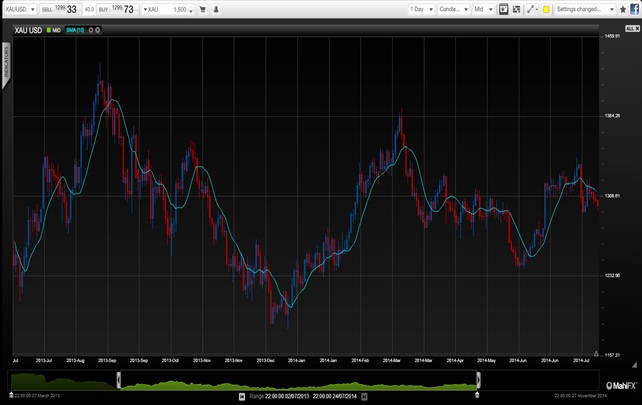Click the XAU 1,500 amount field
Image resolution: width=642 pixels, height=405 pixels.
167,9
